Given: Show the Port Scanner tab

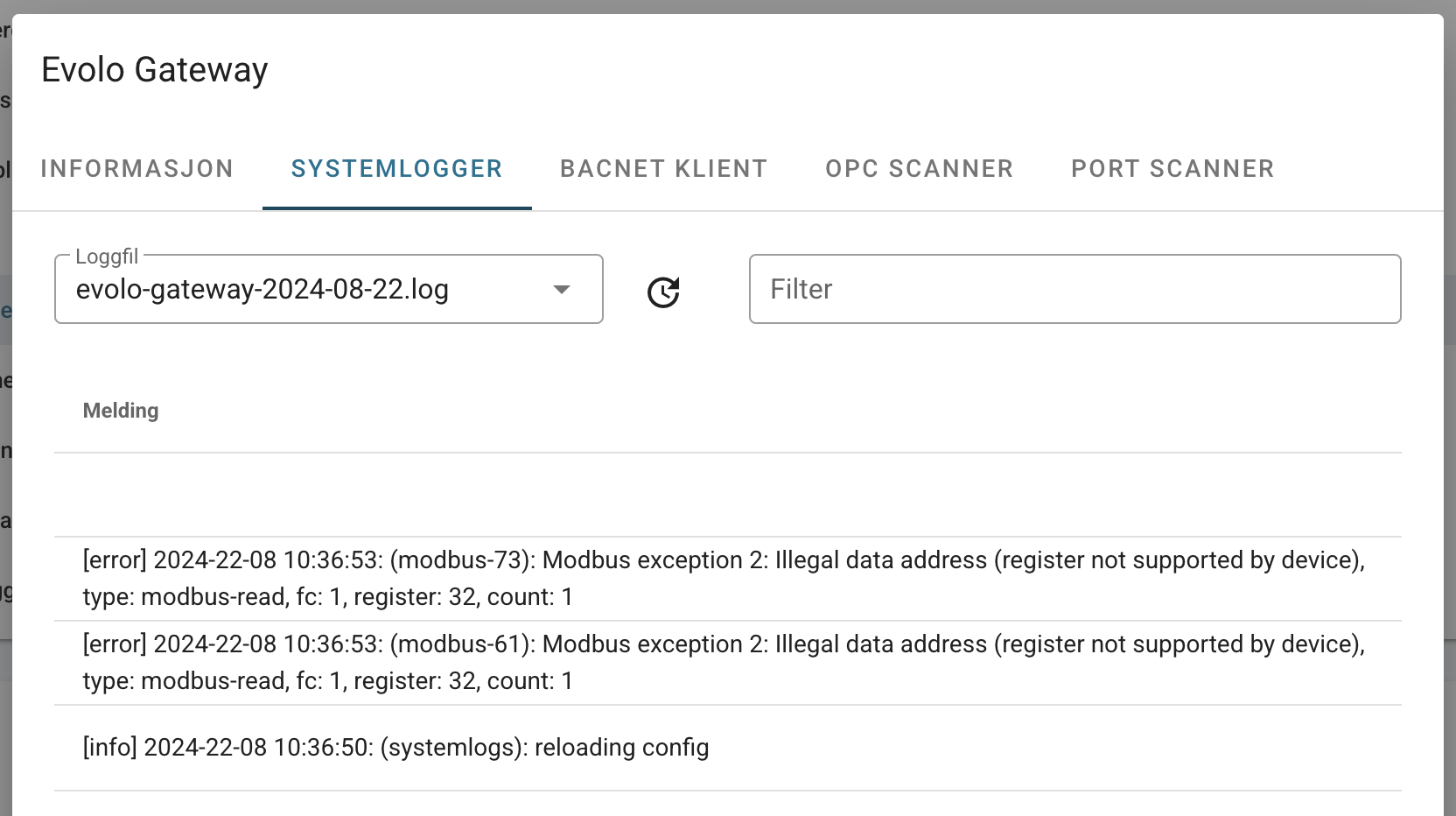Looking at the screenshot, I should click(x=1172, y=169).
